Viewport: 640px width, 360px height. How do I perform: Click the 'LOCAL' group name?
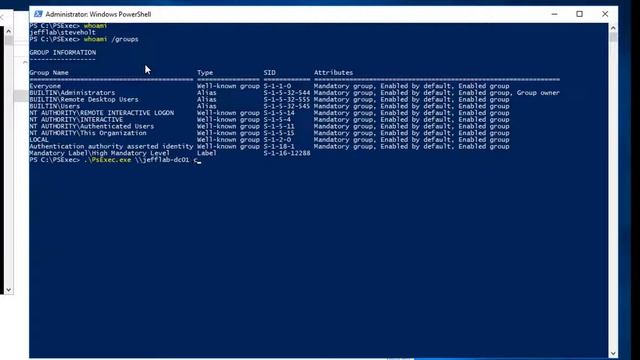coord(39,140)
